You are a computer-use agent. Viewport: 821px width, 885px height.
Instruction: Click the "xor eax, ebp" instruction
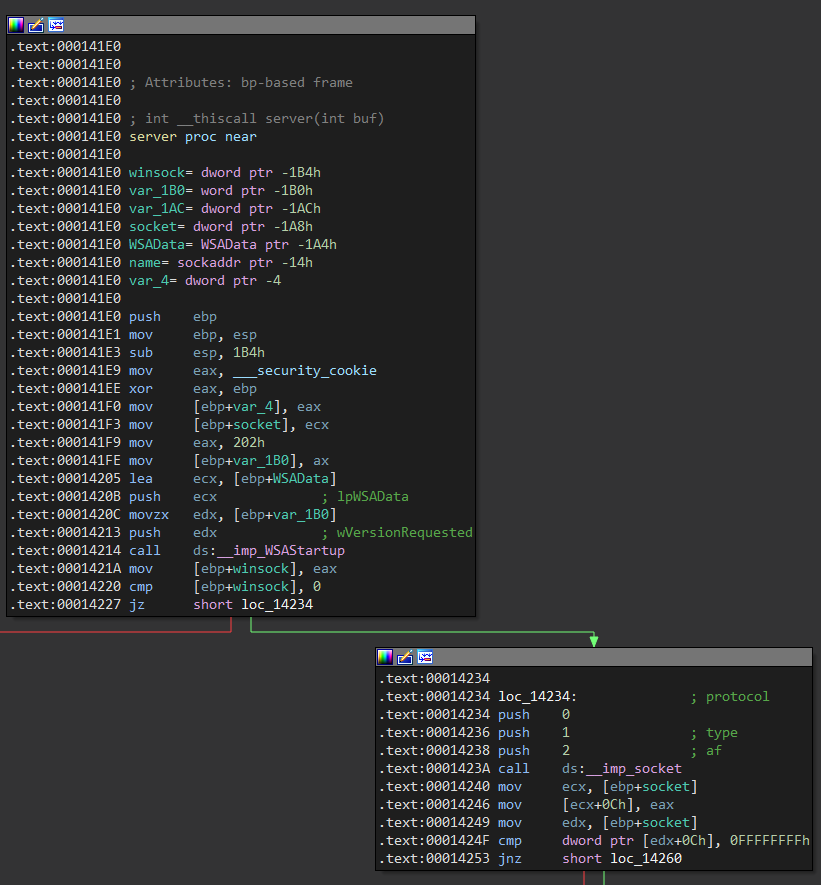pyautogui.click(x=193, y=389)
